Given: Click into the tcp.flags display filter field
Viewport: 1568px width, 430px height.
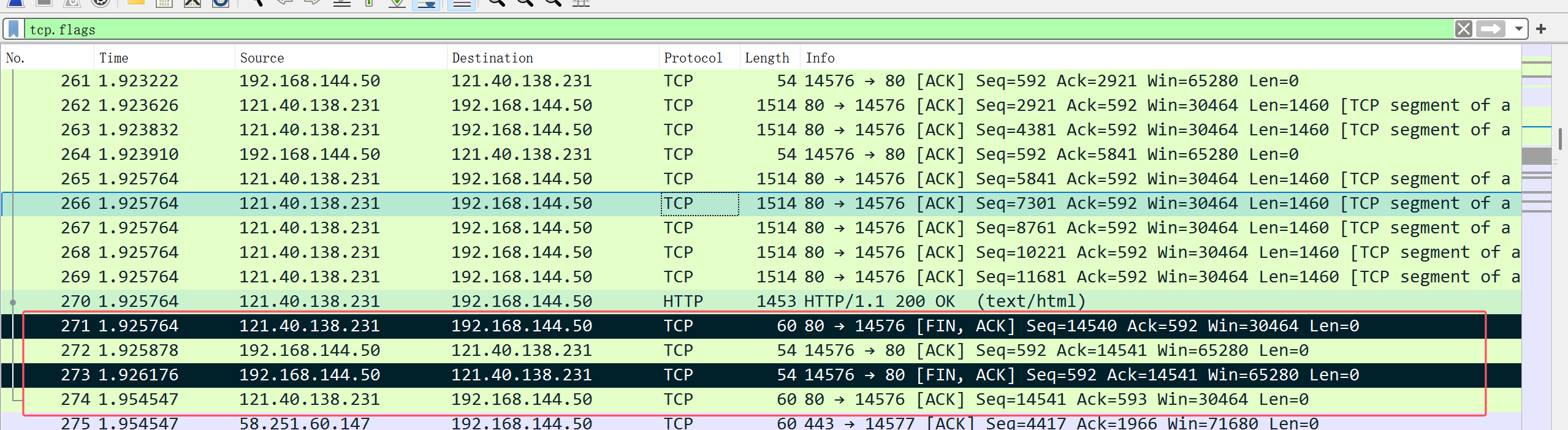Looking at the screenshot, I should (739, 29).
